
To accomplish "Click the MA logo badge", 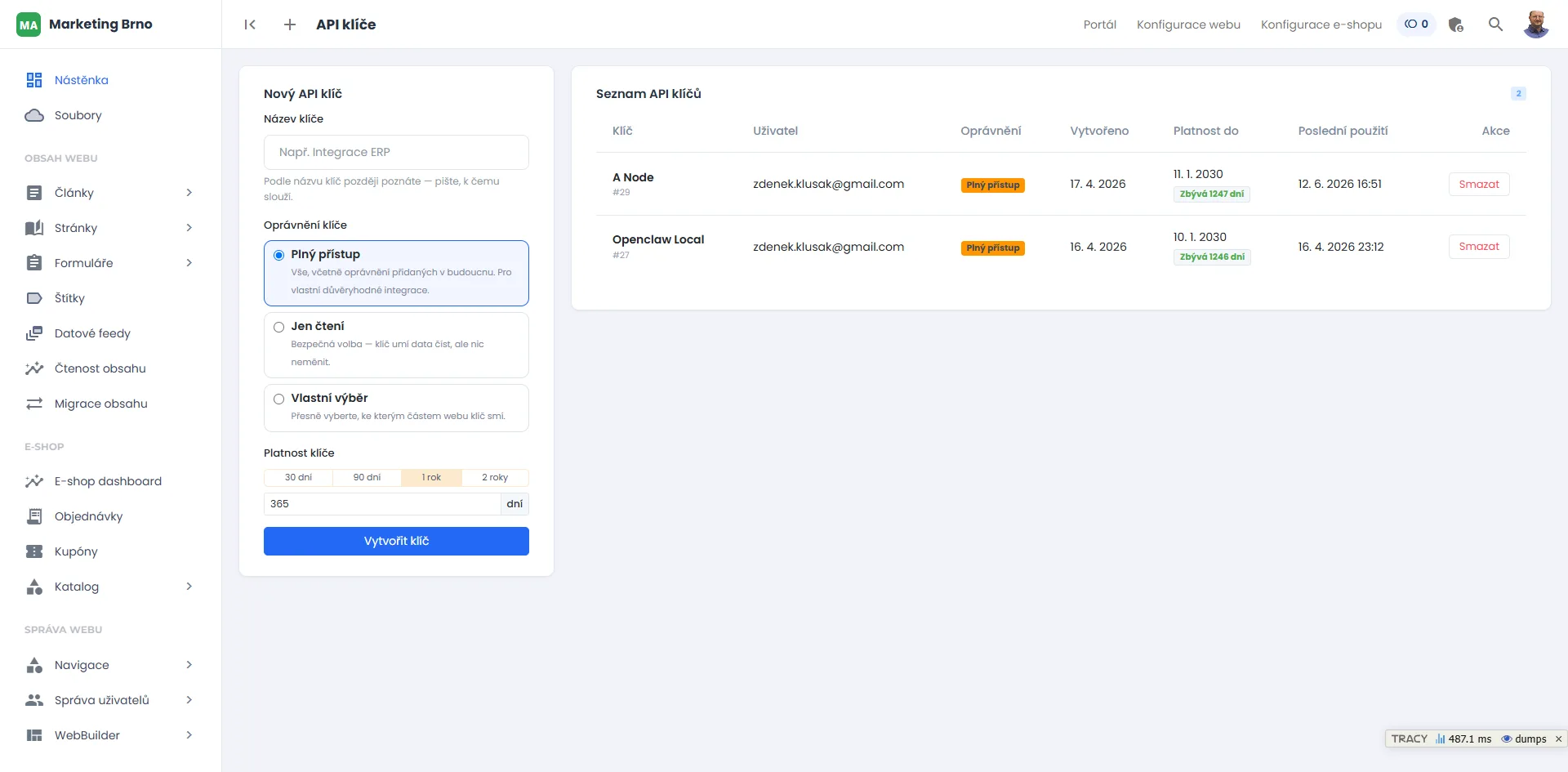I will (x=29, y=25).
